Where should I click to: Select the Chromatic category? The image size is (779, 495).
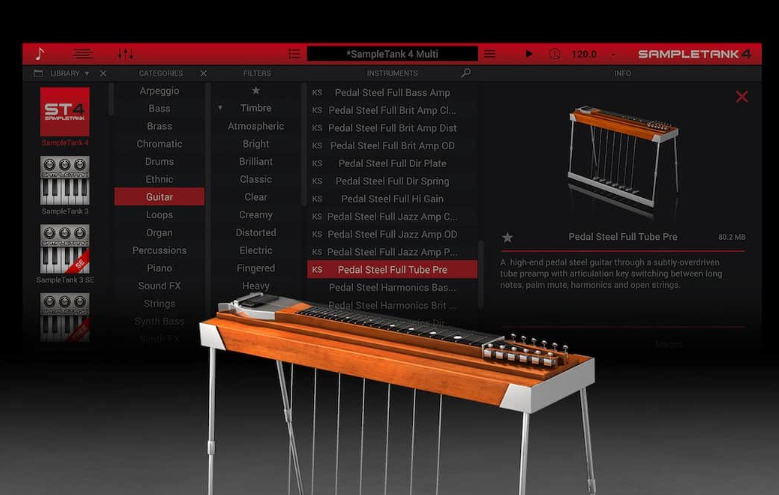[x=159, y=144]
